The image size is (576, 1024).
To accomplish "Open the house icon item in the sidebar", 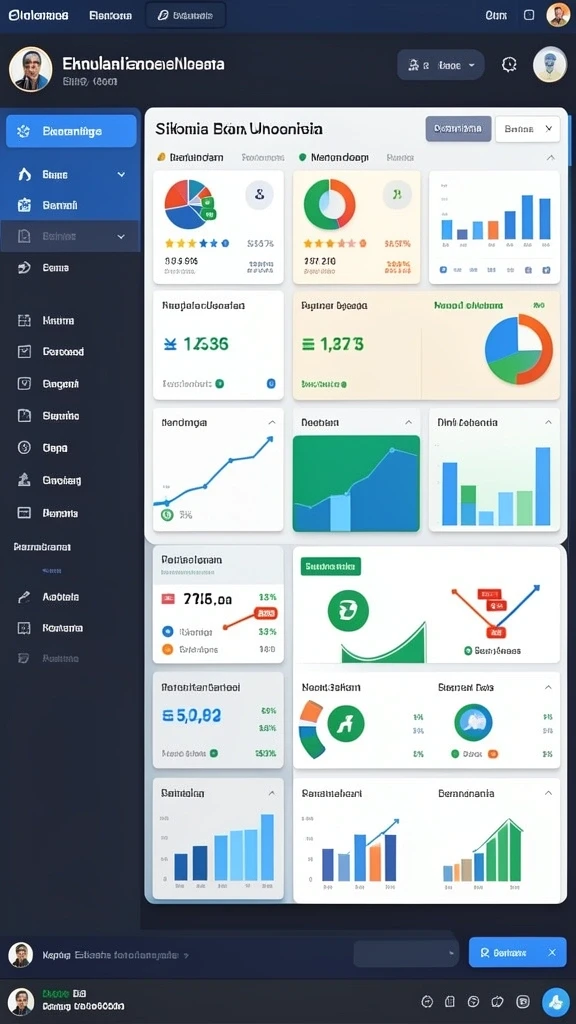I will (70, 174).
